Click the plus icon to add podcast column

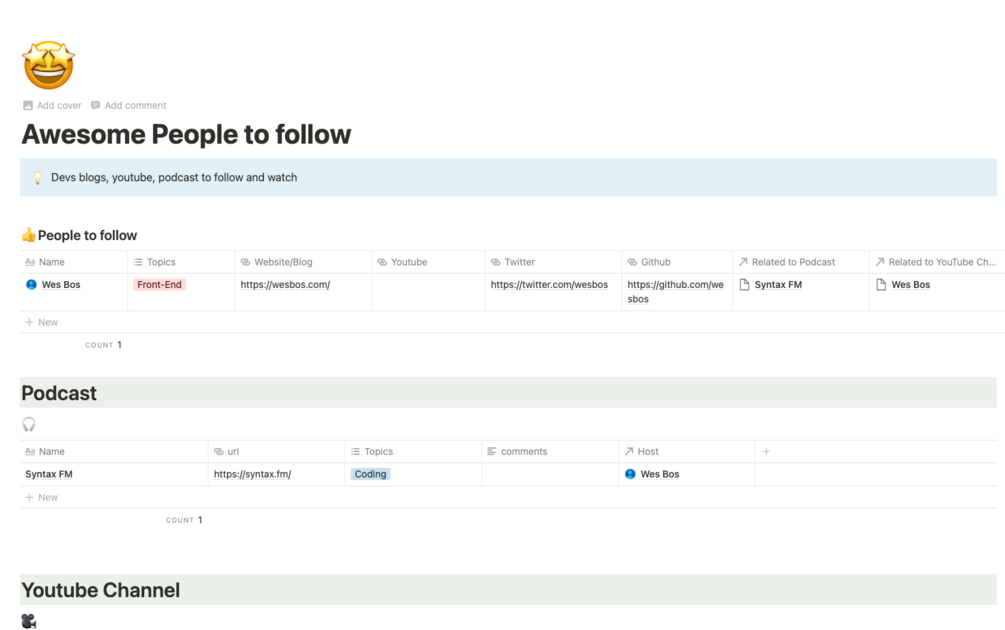tap(766, 452)
